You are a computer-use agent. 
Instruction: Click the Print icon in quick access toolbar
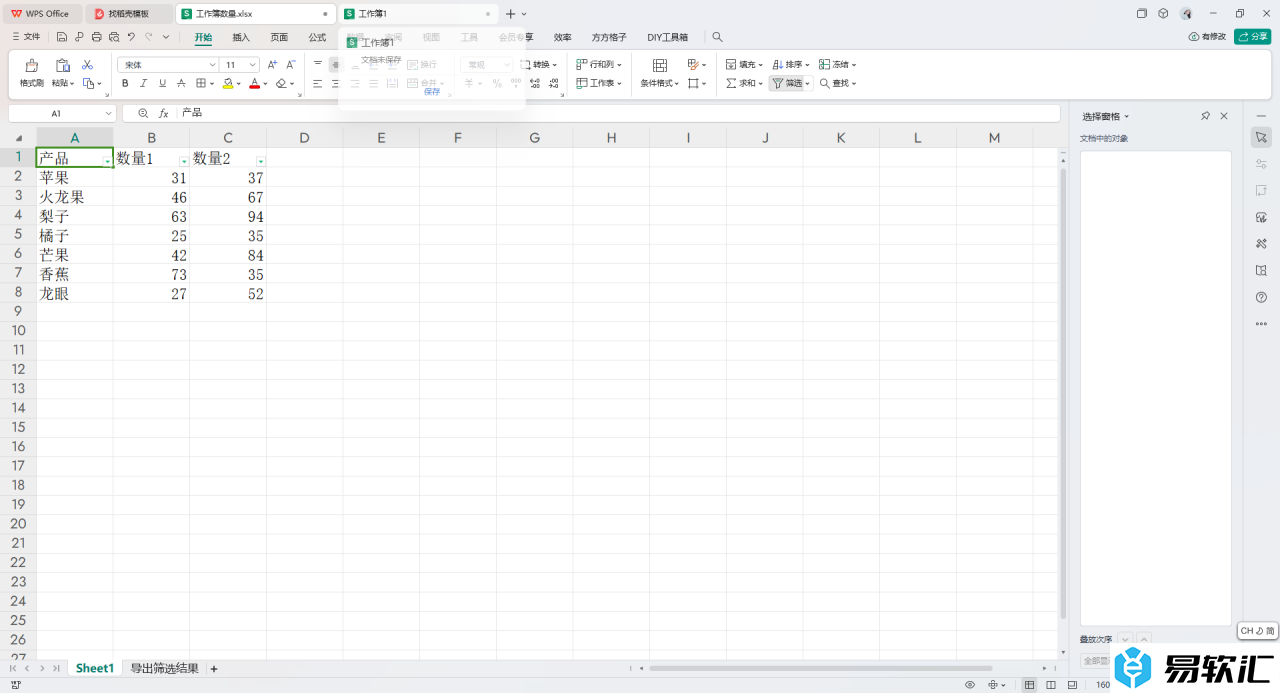[96, 37]
